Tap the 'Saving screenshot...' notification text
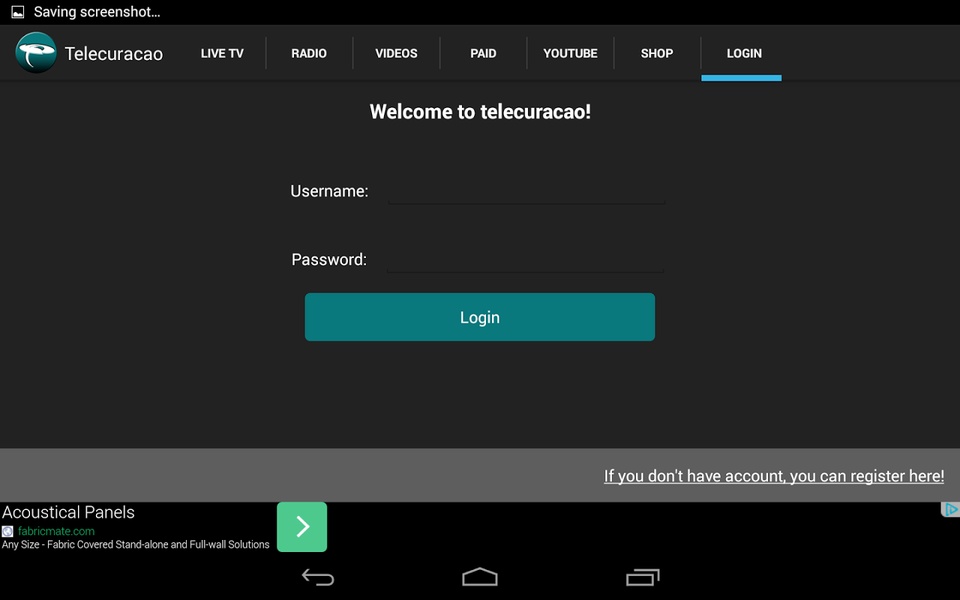Viewport: 960px width, 600px height. point(97,12)
